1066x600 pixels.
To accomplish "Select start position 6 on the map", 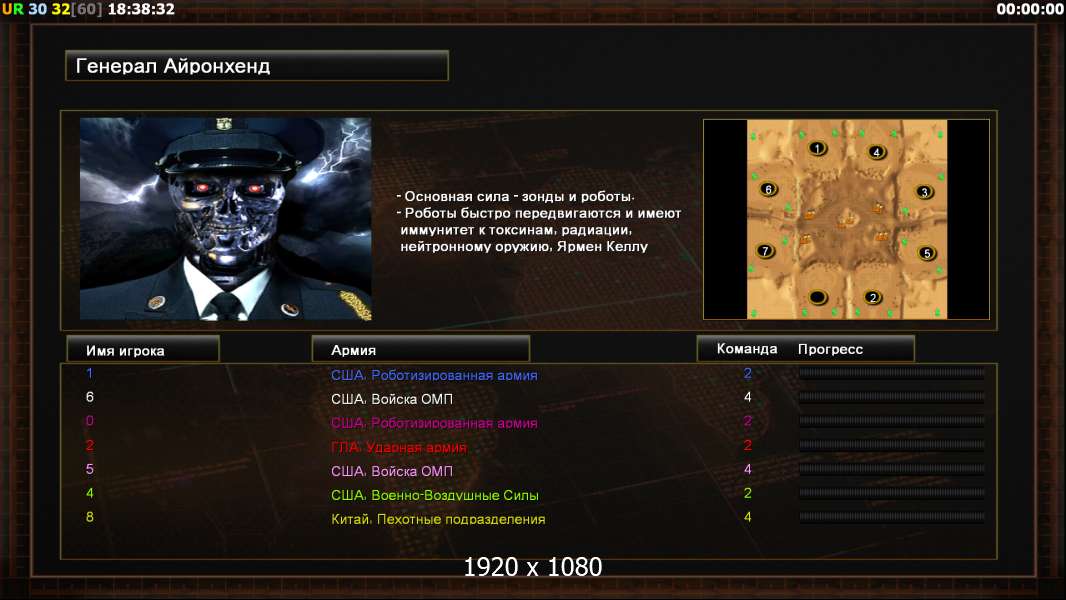I will tap(768, 190).
